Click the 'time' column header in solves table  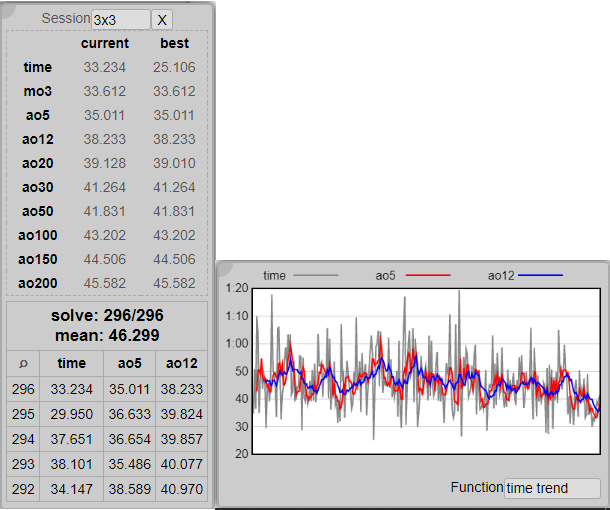[x=72, y=363]
